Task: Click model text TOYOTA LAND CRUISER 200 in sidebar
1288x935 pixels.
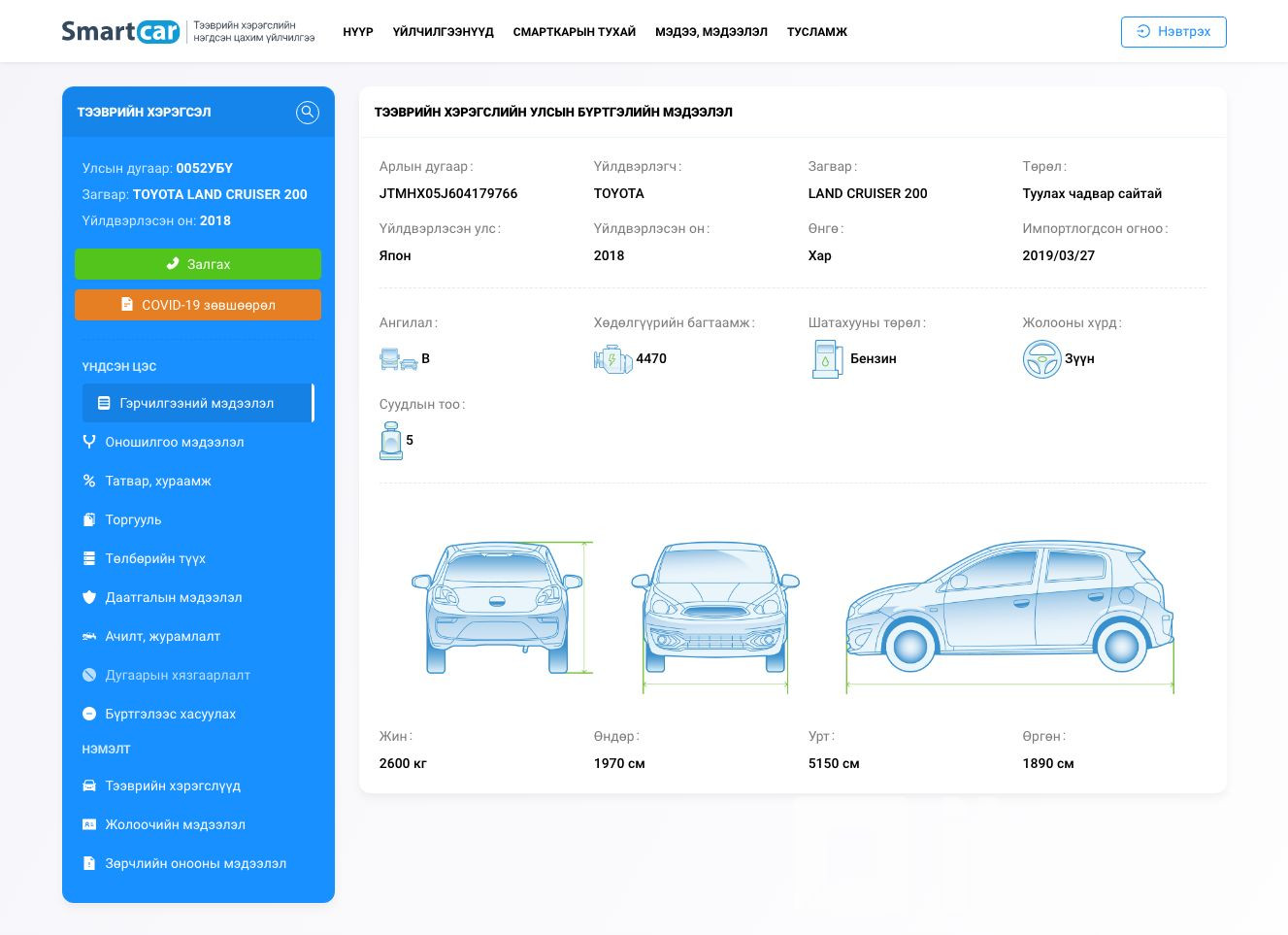Action: pyautogui.click(x=220, y=194)
